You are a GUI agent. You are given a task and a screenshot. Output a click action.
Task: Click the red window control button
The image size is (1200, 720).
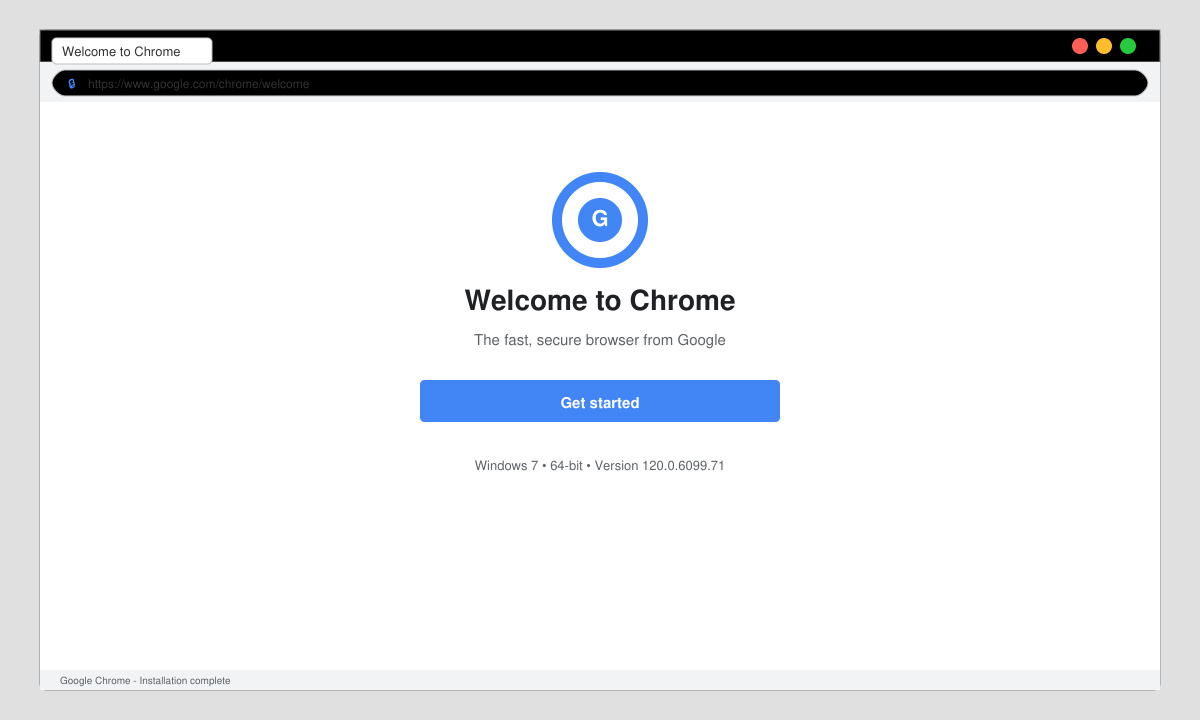[1080, 46]
